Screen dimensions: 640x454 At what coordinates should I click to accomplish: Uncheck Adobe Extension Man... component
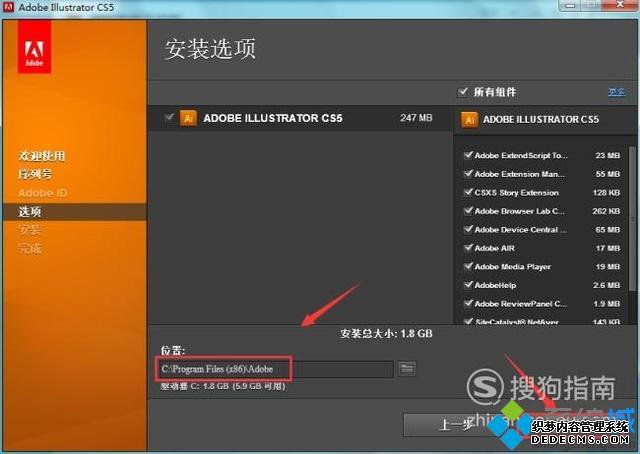point(468,174)
